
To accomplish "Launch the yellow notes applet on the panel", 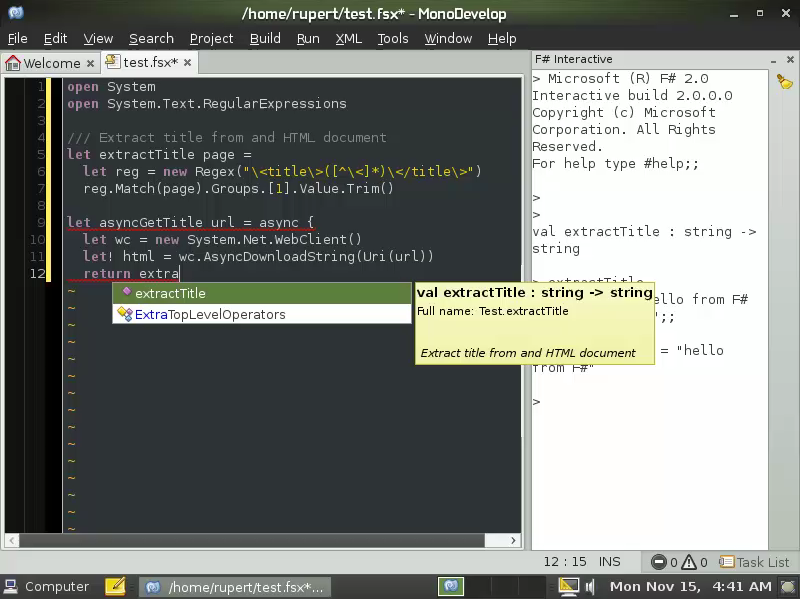I will (115, 587).
